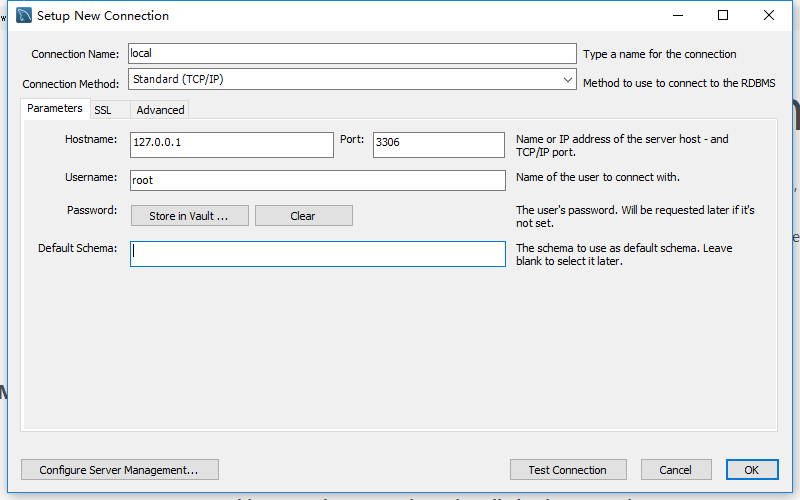This screenshot has height=500, width=800.
Task: Confirm the connection with OK
Action: click(752, 470)
